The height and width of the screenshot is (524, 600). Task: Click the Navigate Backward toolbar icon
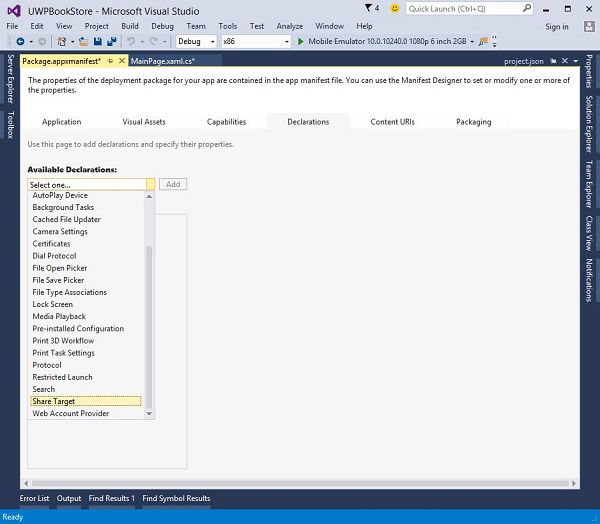pos(20,42)
